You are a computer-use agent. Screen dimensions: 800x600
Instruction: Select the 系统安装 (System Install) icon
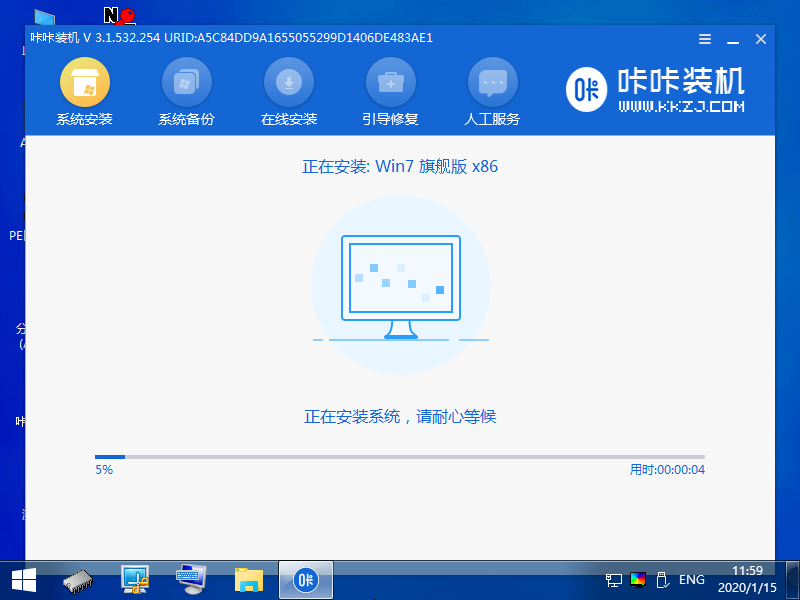point(84,90)
